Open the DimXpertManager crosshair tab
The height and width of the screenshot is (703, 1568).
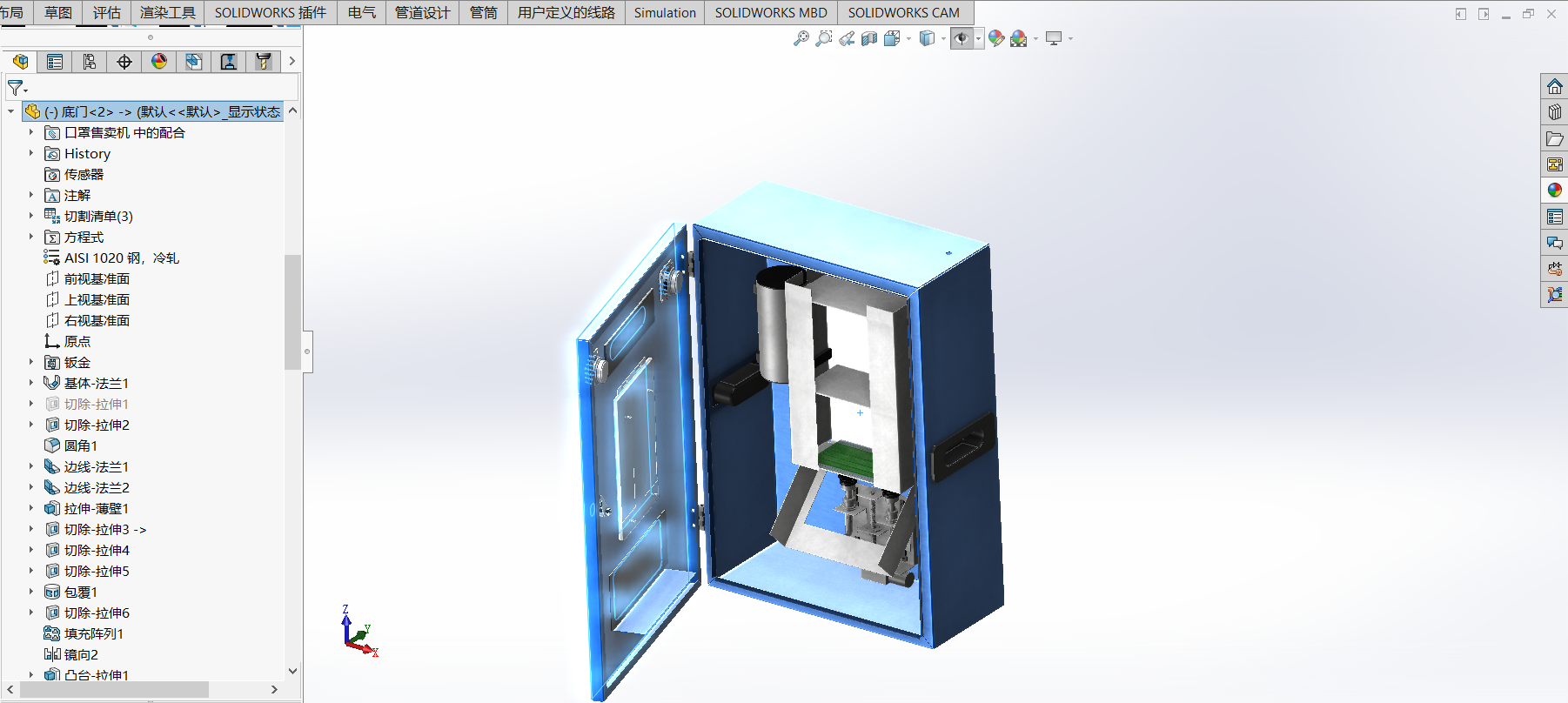click(x=124, y=62)
